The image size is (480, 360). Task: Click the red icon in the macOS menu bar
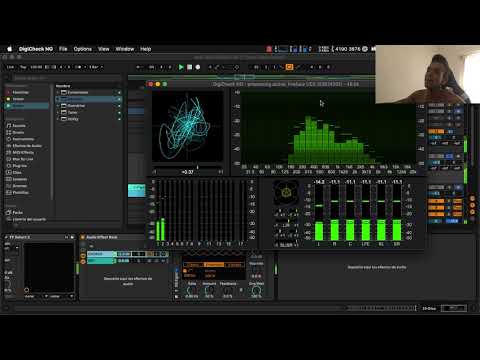[x=269, y=49]
